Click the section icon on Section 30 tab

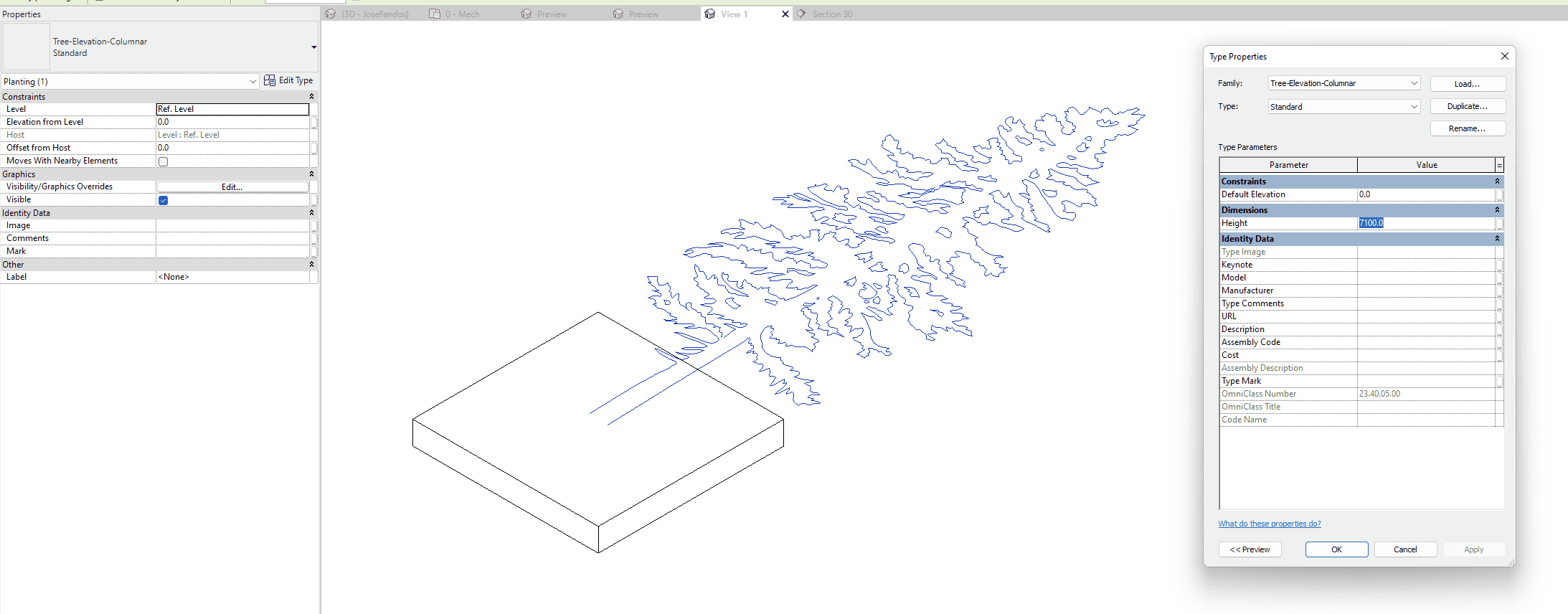(801, 14)
